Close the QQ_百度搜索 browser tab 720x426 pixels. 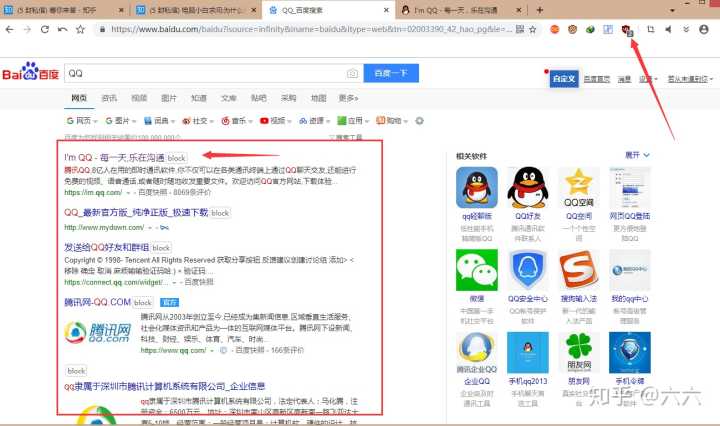386,10
